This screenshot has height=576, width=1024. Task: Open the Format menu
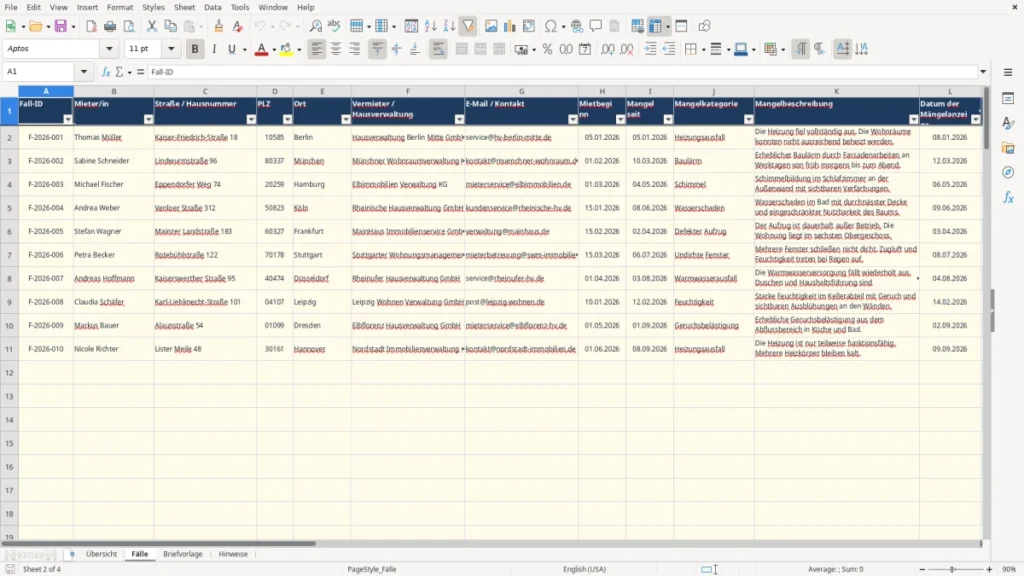coord(120,7)
